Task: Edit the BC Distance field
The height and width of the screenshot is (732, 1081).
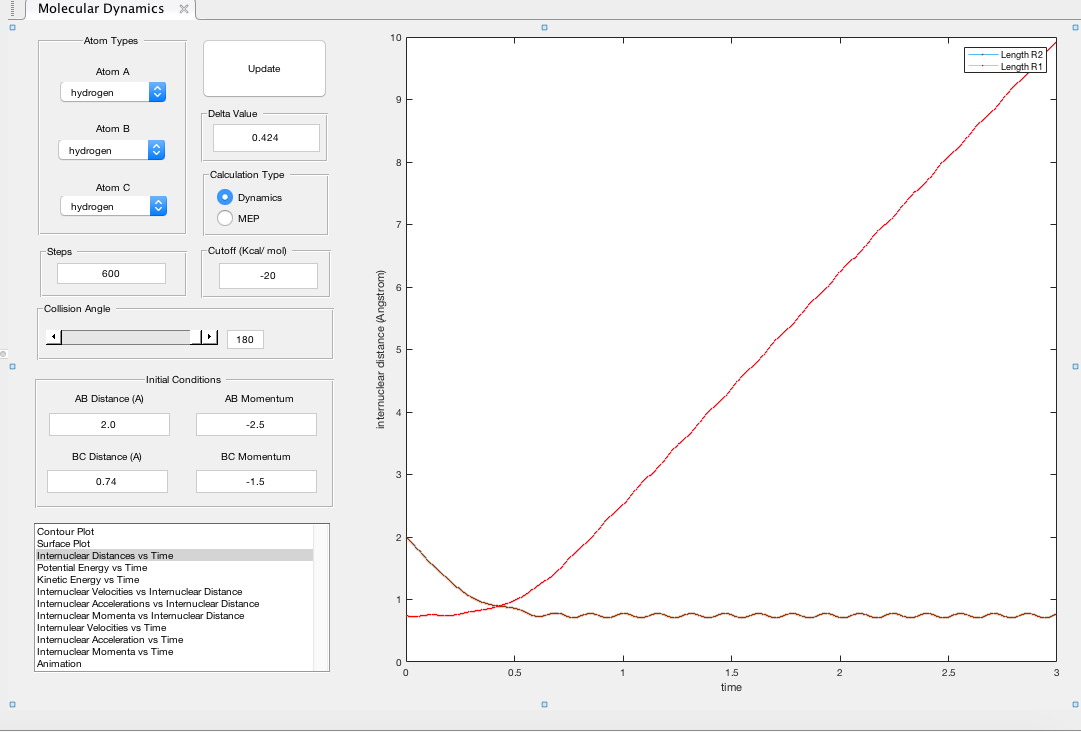Action: pos(108,481)
